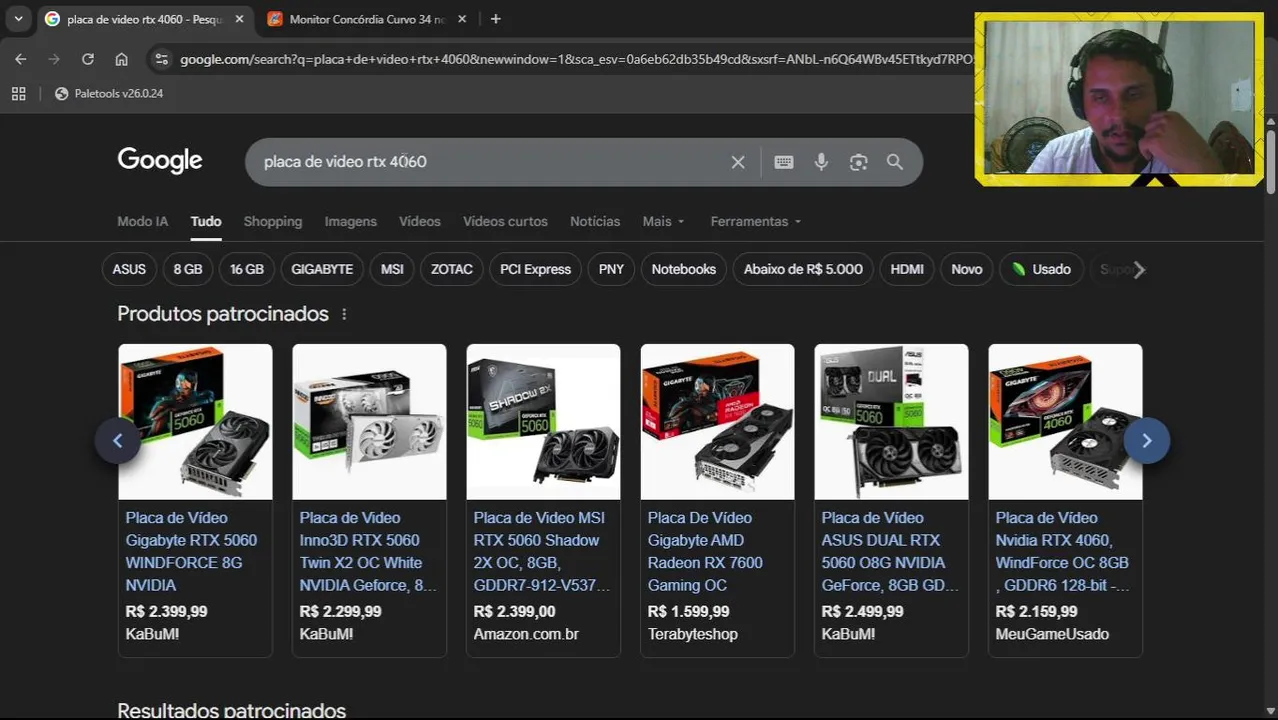
Task: Switch to the Modo IA tab
Action: 143,221
